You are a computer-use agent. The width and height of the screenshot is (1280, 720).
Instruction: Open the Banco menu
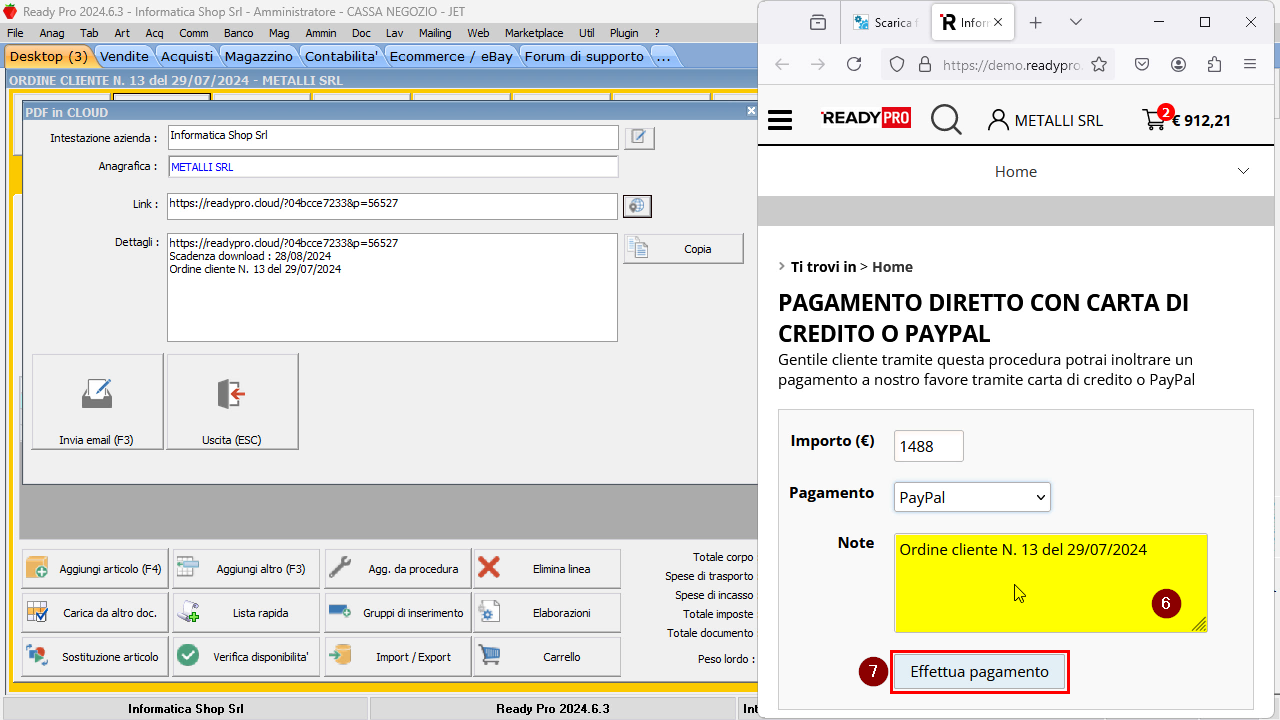click(238, 33)
